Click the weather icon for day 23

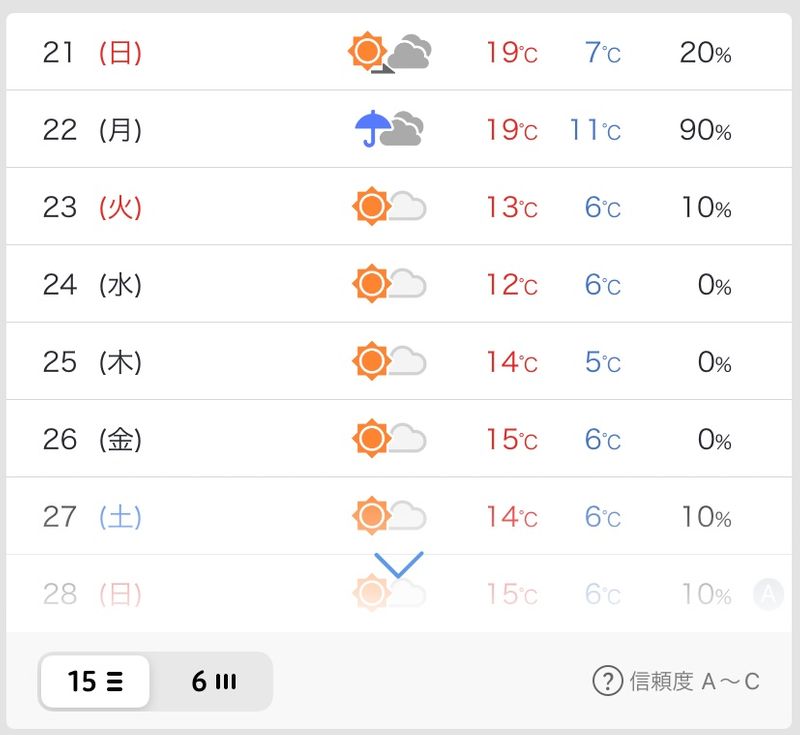(x=390, y=207)
